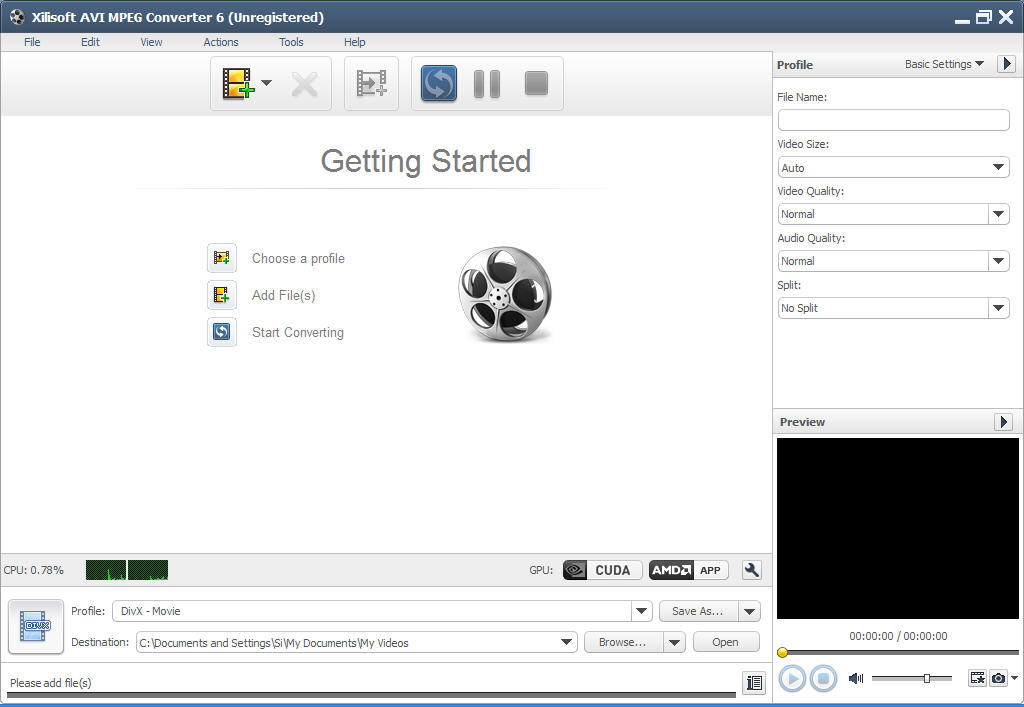Click the film reel application logo image
Image resolution: width=1024 pixels, height=707 pixels.
click(x=503, y=295)
